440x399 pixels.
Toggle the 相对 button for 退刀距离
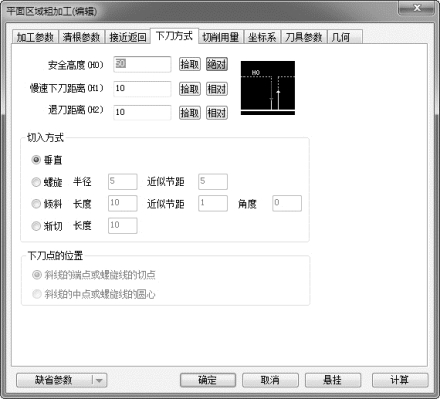pyautogui.click(x=217, y=113)
